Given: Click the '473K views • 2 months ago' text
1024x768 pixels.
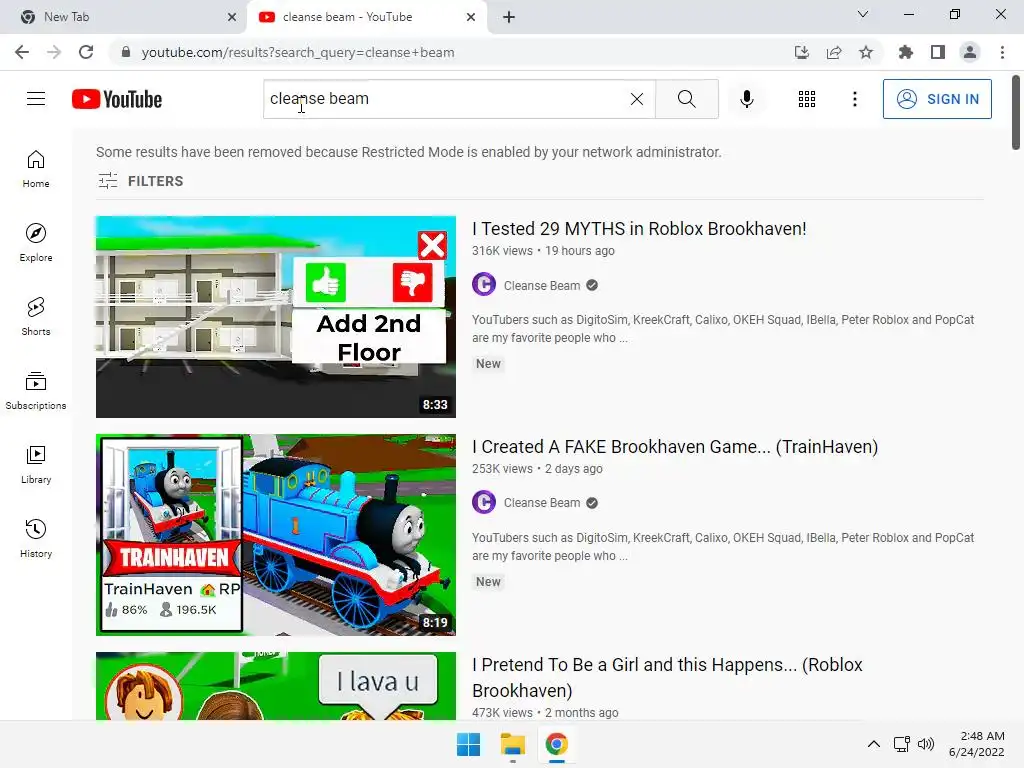Looking at the screenshot, I should coord(545,712).
